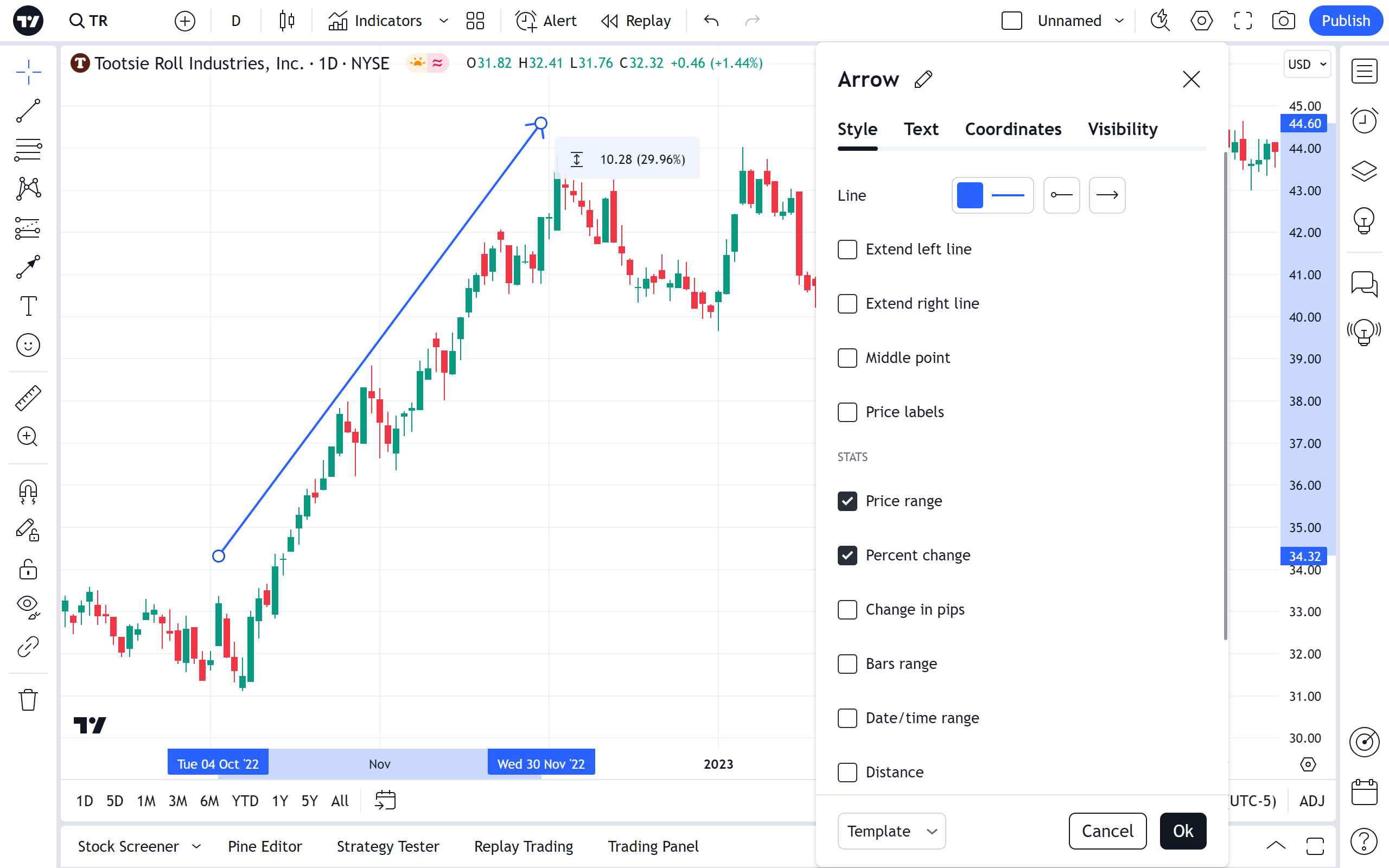
Task: Open the candlestick chart type selector
Action: point(286,21)
